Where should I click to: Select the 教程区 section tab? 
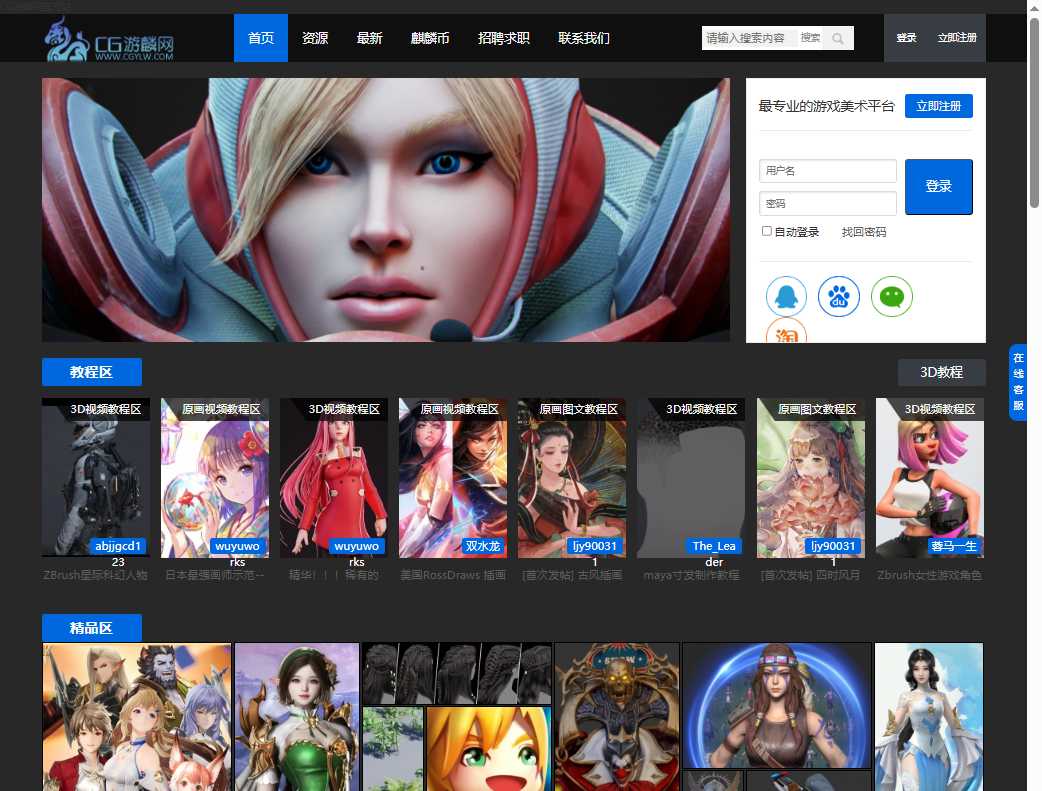tap(92, 372)
